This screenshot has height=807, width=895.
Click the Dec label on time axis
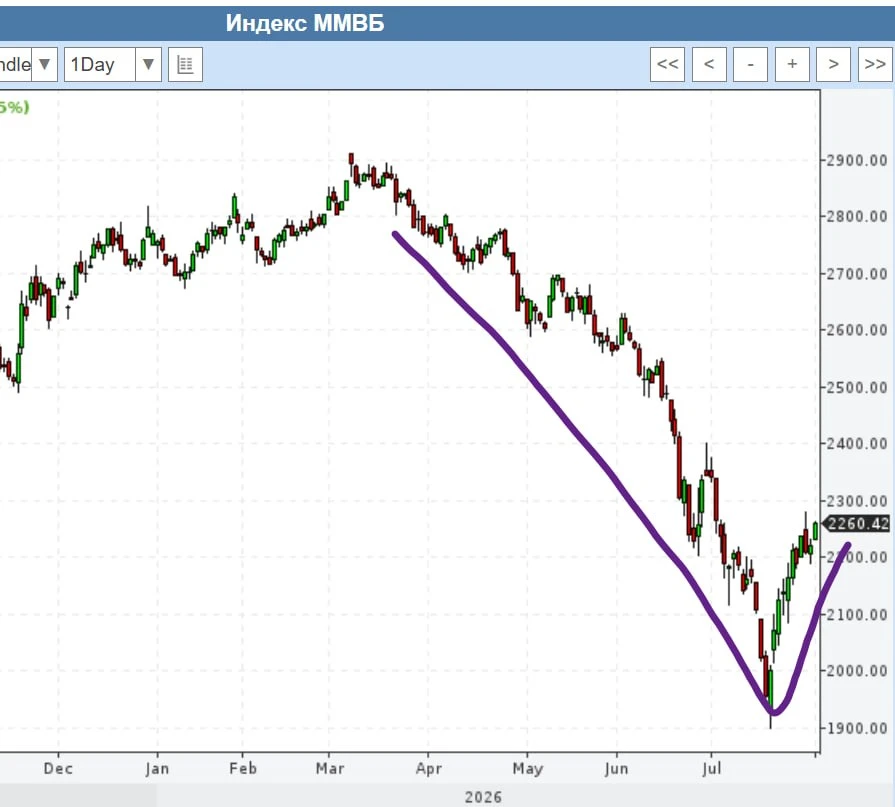coord(58,768)
